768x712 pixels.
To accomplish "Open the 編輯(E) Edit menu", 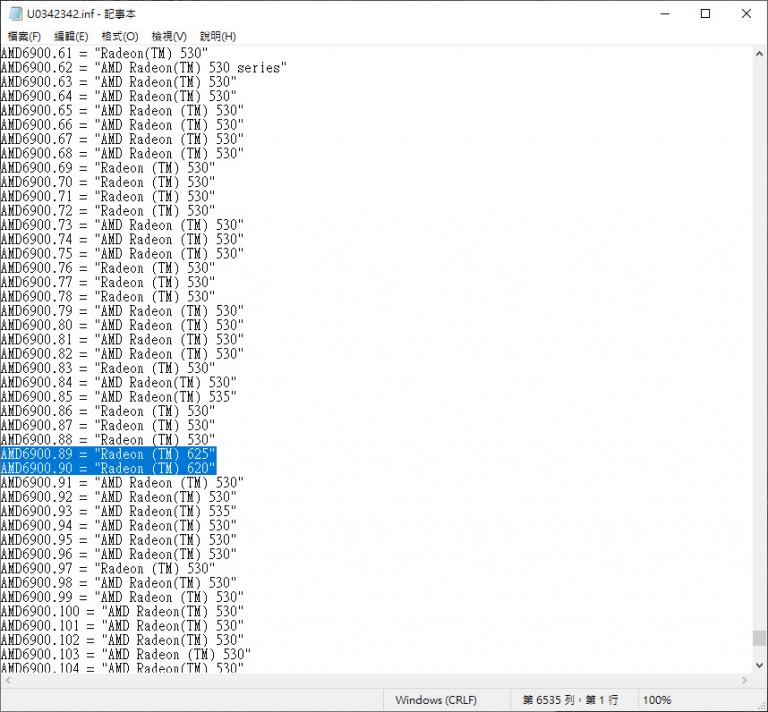I will [71, 36].
